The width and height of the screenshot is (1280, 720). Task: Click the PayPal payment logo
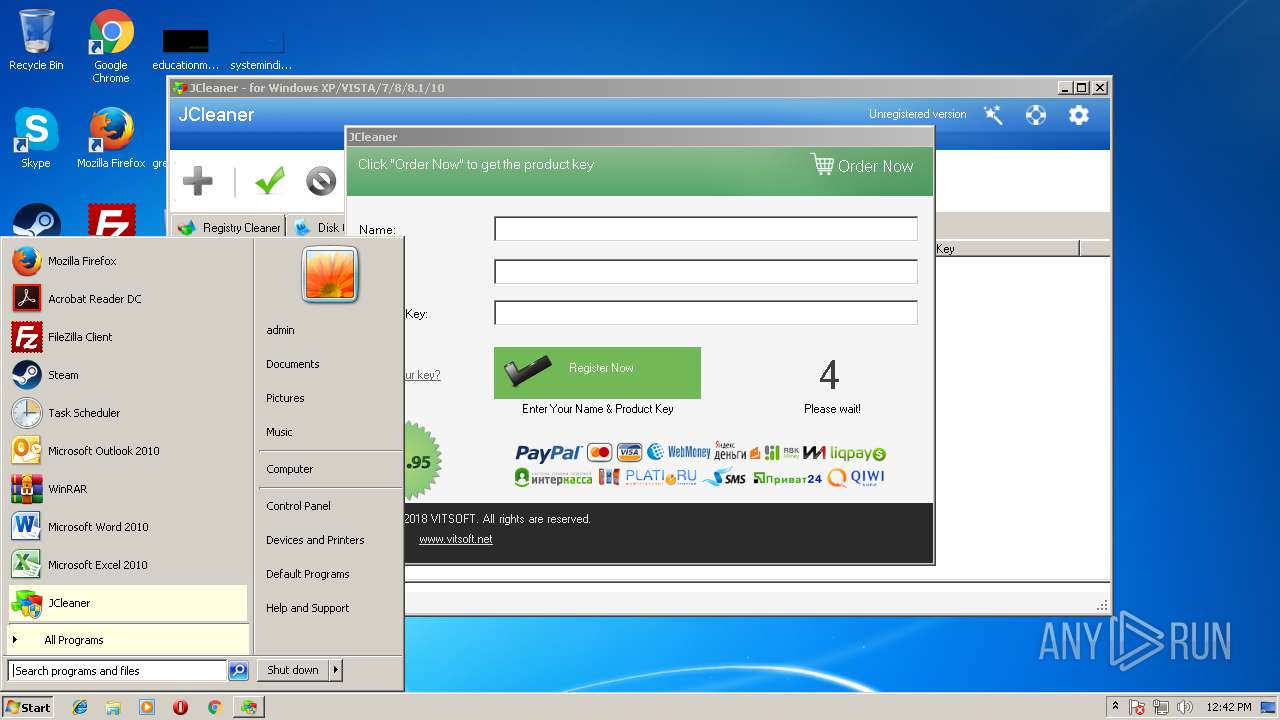548,453
